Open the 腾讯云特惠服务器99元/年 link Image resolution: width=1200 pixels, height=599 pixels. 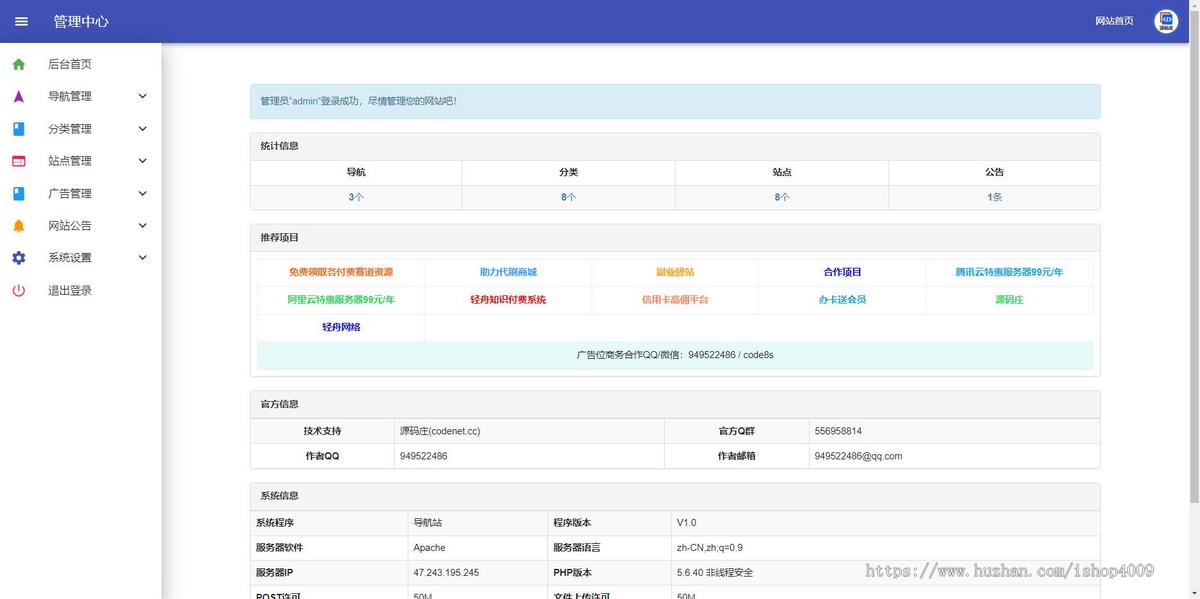(x=1009, y=272)
